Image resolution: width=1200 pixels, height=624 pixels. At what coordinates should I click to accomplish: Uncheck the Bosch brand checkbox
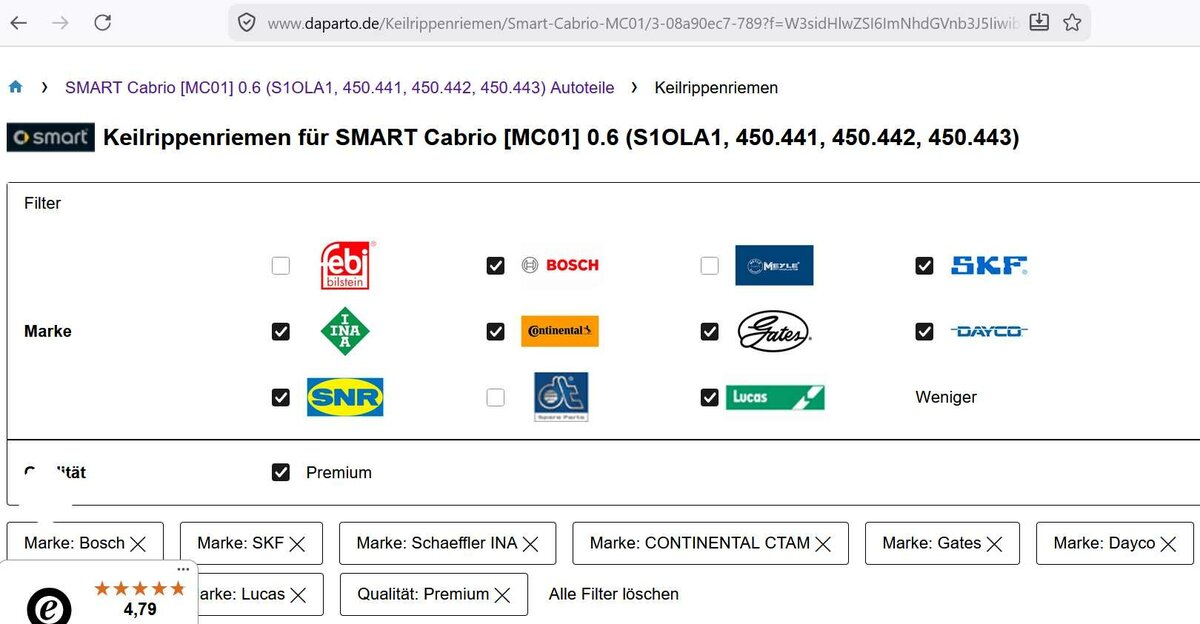[x=495, y=266]
